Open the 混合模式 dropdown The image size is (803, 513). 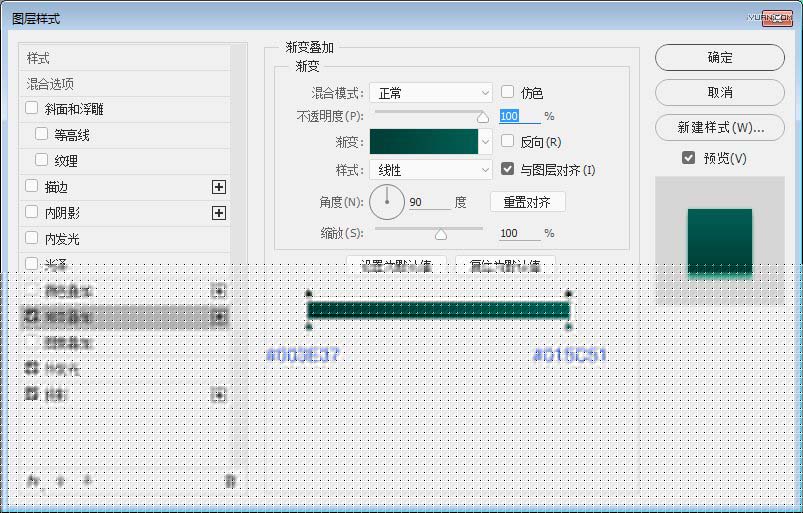pyautogui.click(x=430, y=93)
